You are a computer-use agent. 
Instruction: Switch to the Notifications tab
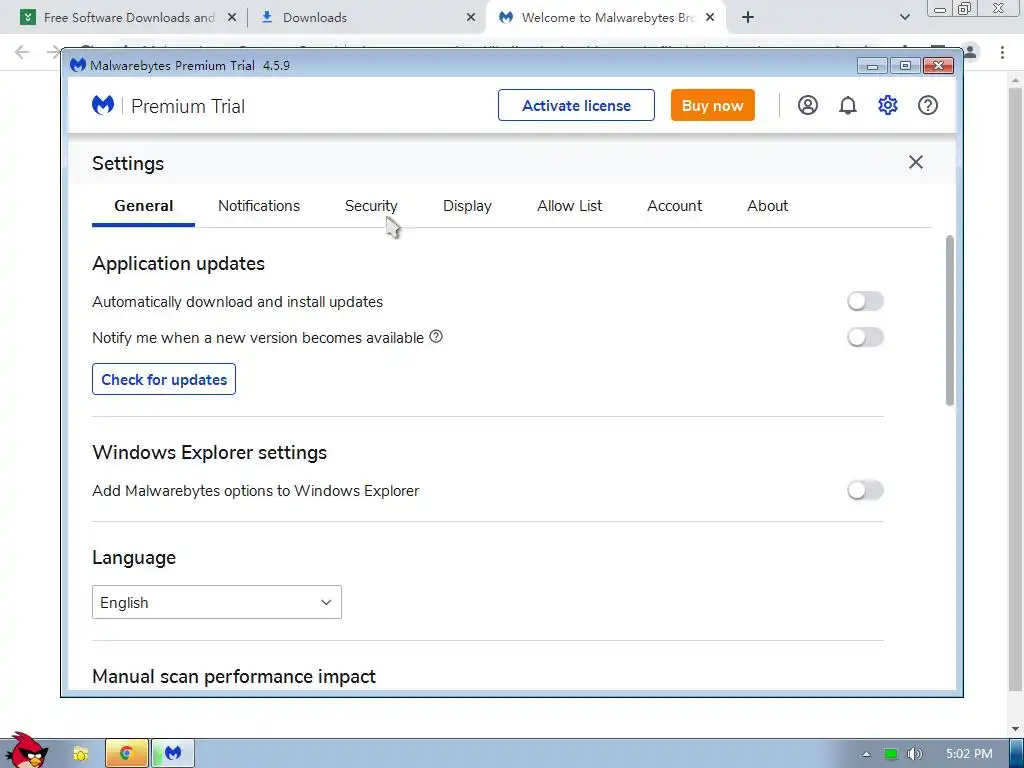coord(259,206)
